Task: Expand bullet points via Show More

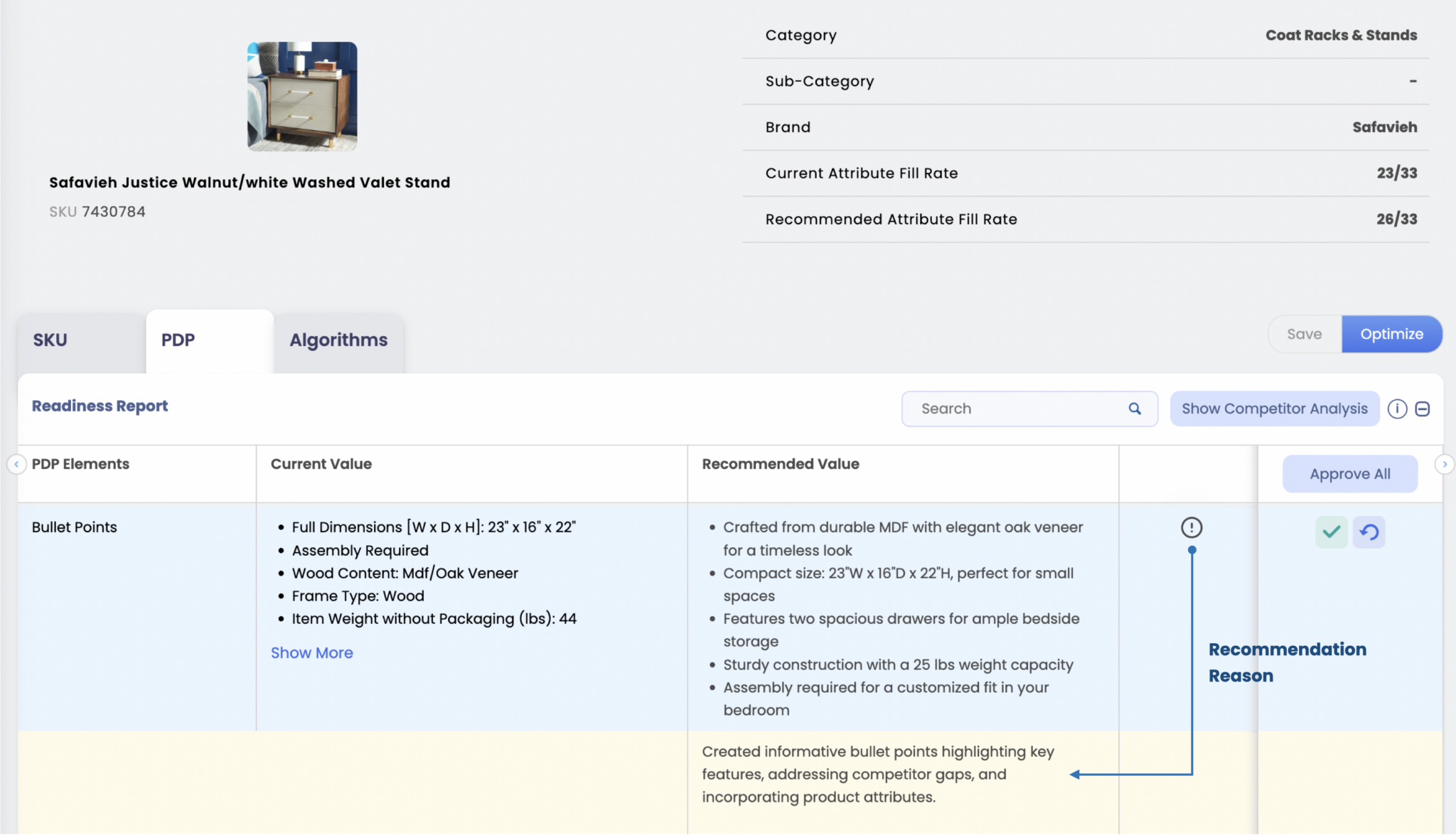Action: tap(311, 653)
